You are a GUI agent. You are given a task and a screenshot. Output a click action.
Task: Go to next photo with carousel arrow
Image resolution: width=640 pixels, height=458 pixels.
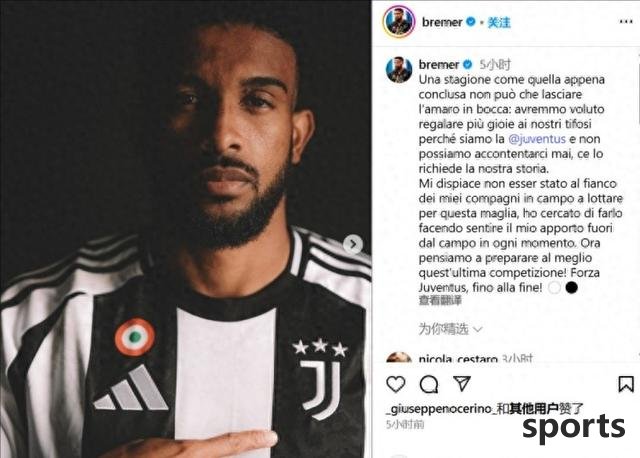click(353, 245)
